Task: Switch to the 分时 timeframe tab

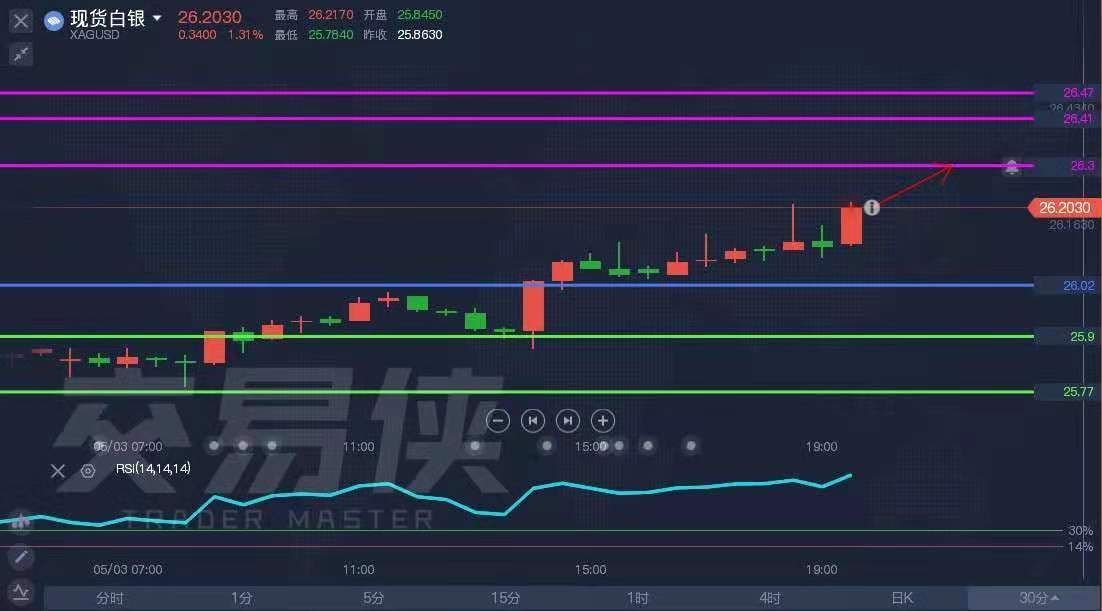Action: tap(110, 598)
